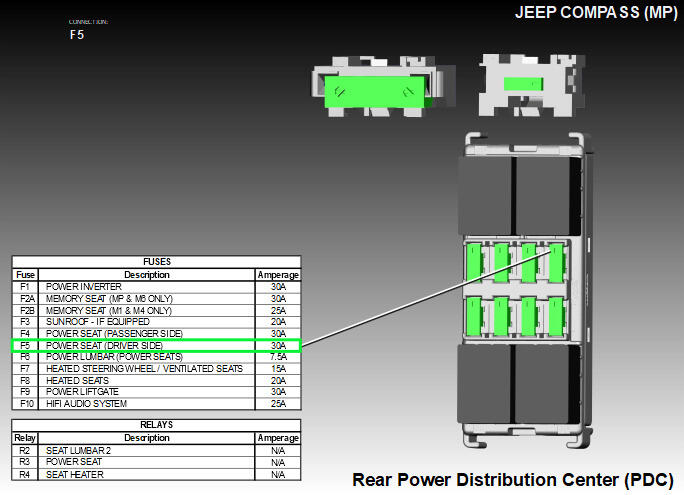The width and height of the screenshot is (684, 495).
Task: Click N/A amperage for SEAT HEATER relay
Action: click(278, 475)
